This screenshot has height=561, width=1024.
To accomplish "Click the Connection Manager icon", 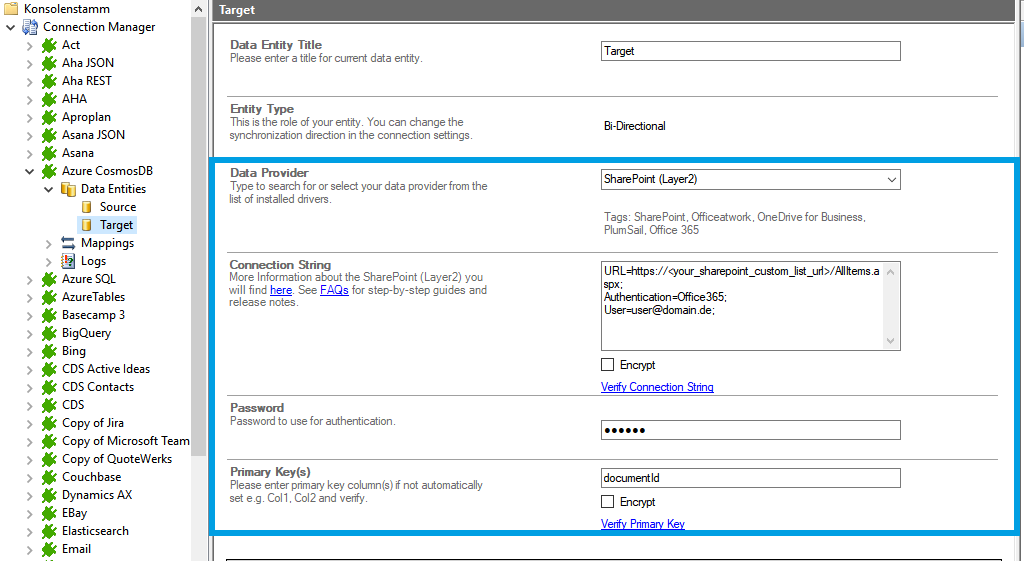I will point(30,27).
